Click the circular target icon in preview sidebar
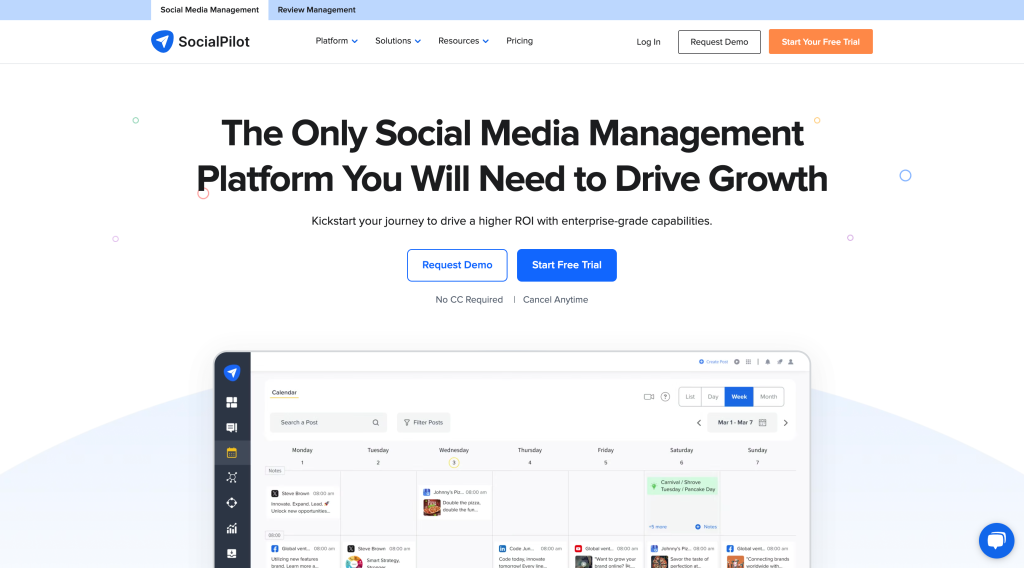The width and height of the screenshot is (1024, 568). pyautogui.click(x=232, y=503)
